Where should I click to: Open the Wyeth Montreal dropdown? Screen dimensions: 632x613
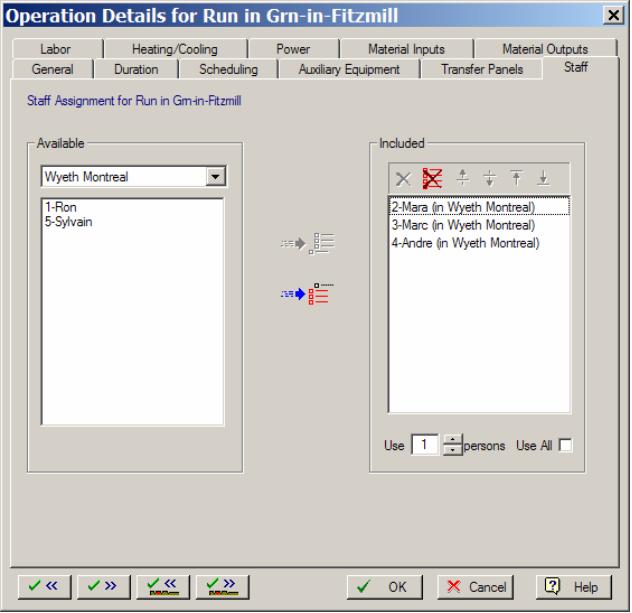[x=214, y=177]
